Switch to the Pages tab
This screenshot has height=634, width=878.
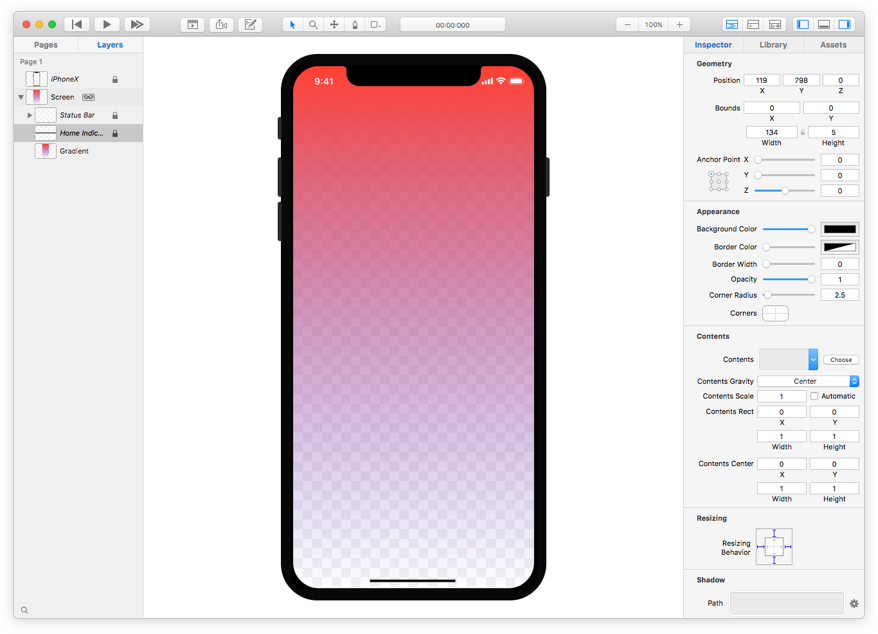(x=46, y=45)
